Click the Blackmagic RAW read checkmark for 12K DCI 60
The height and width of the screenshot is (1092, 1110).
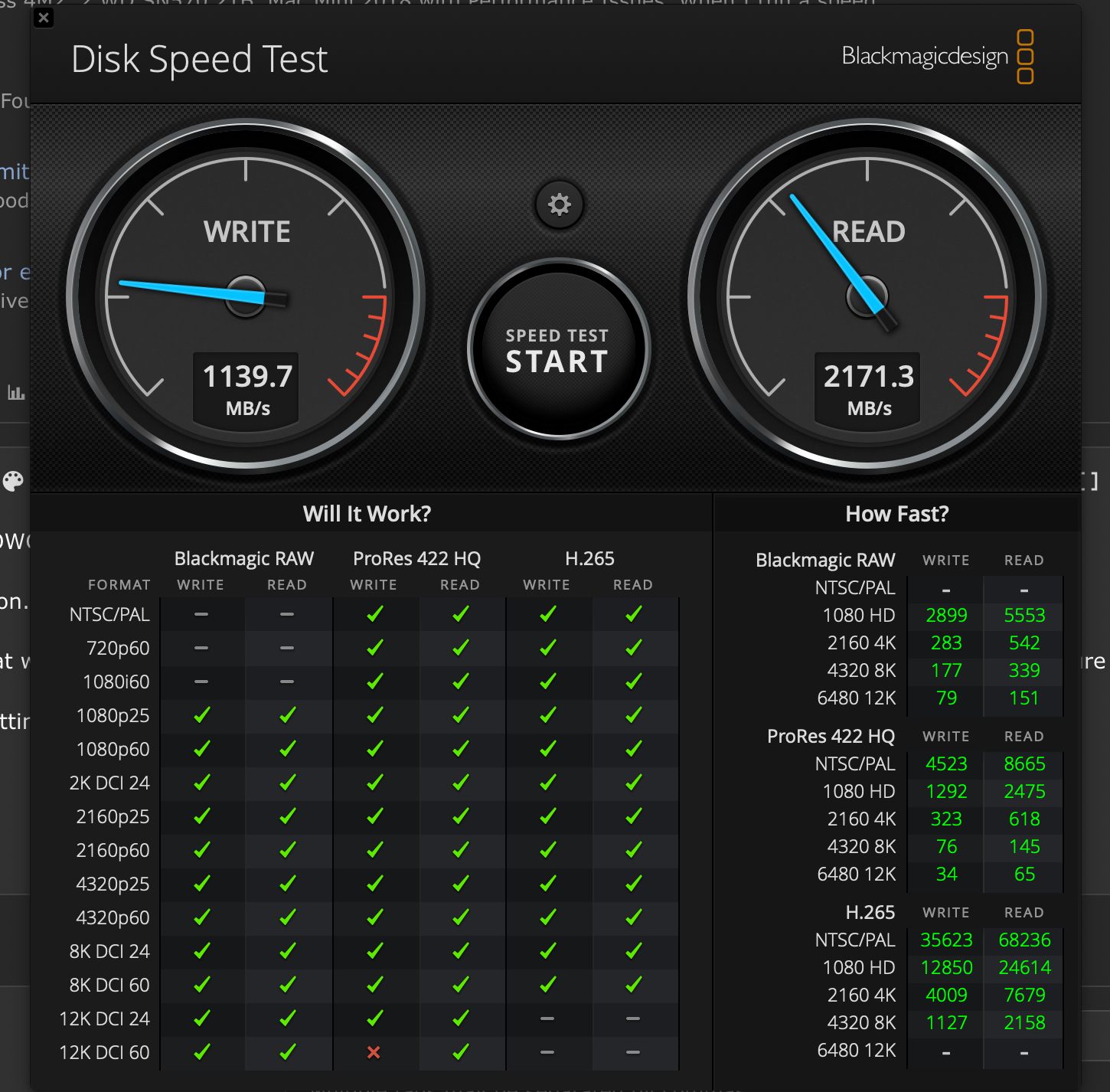tap(287, 1052)
